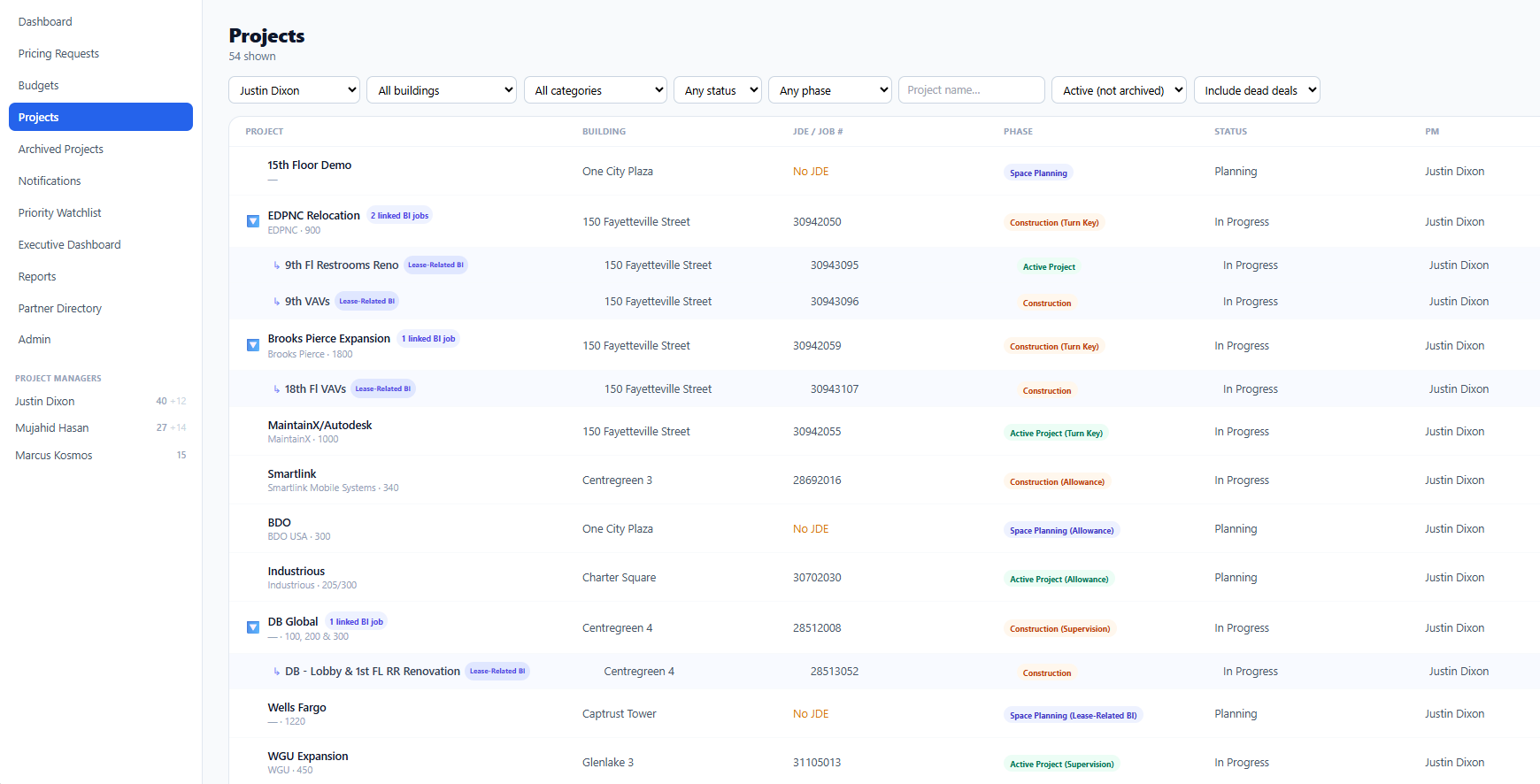Open the Any phase dropdown

pos(830,90)
